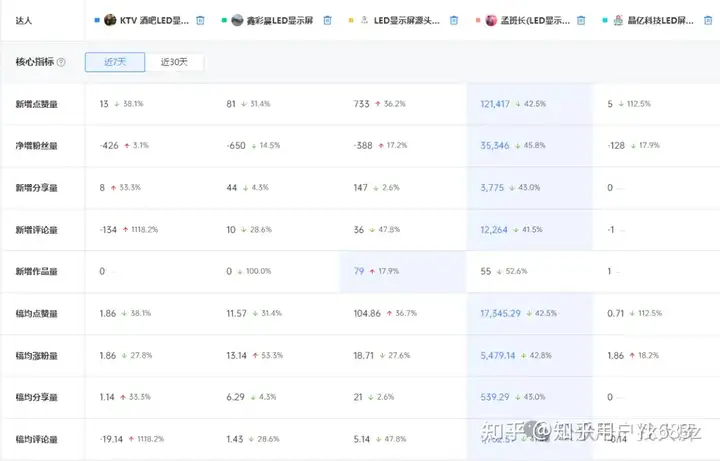Click the value 18.71
The image size is (720, 461).
coord(364,355)
